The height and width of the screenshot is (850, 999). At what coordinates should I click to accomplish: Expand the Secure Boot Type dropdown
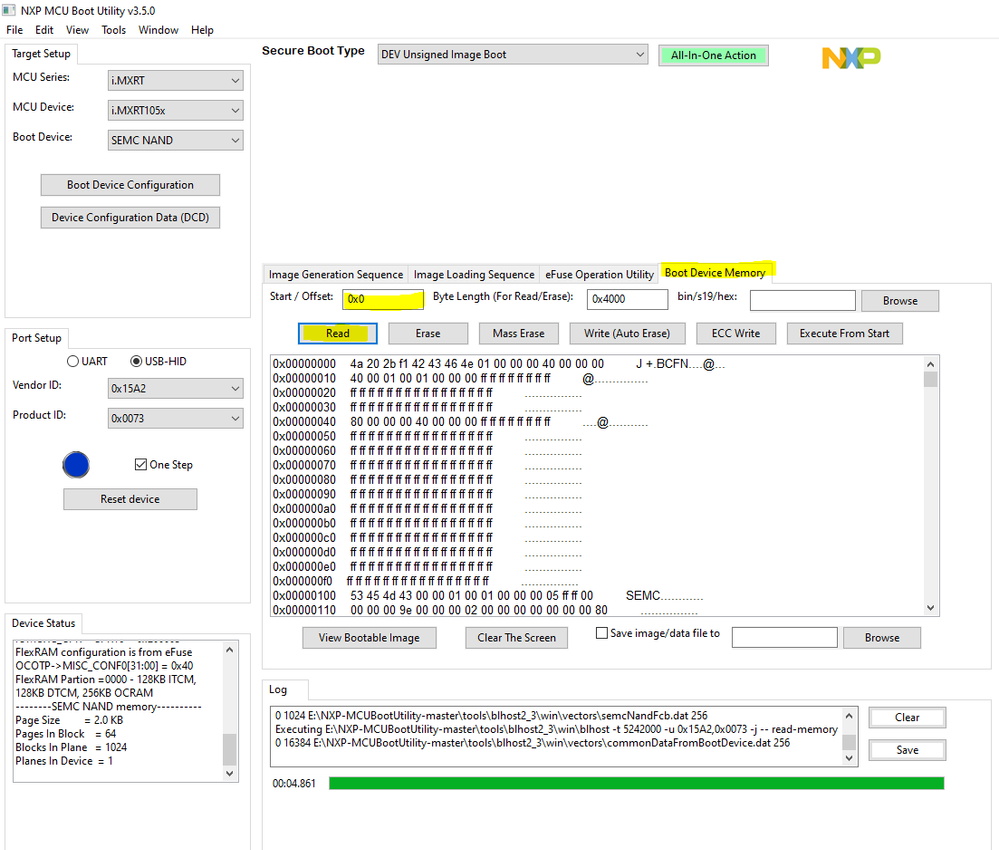(x=512, y=55)
